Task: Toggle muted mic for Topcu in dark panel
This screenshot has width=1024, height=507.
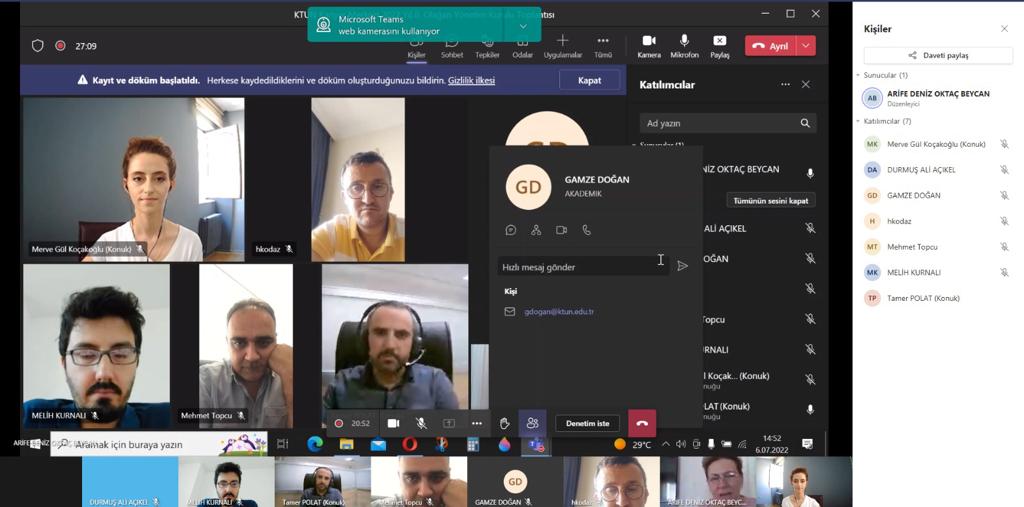Action: [x=810, y=319]
